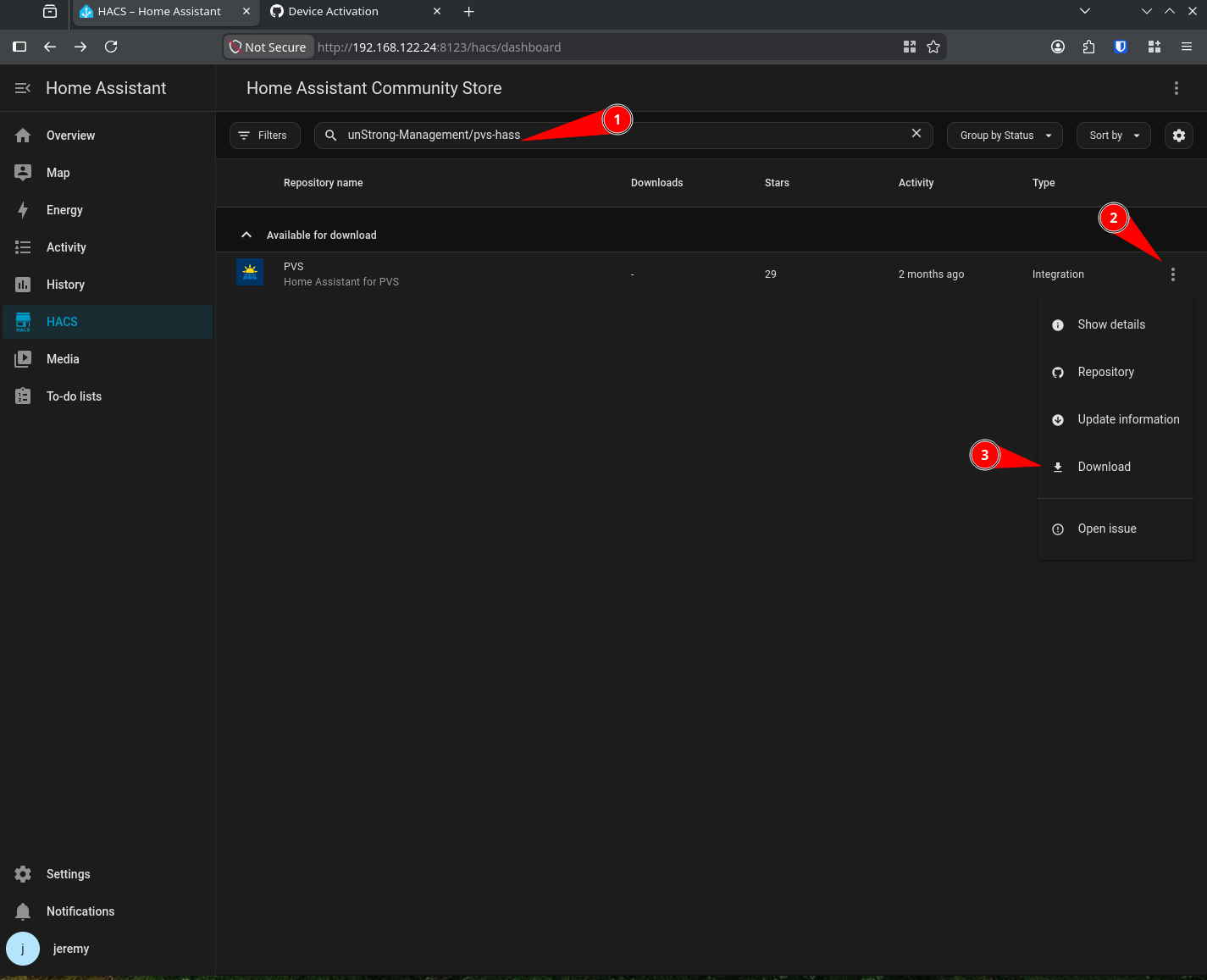Image resolution: width=1207 pixels, height=980 pixels.
Task: Open a new browser tab
Action: point(469,12)
